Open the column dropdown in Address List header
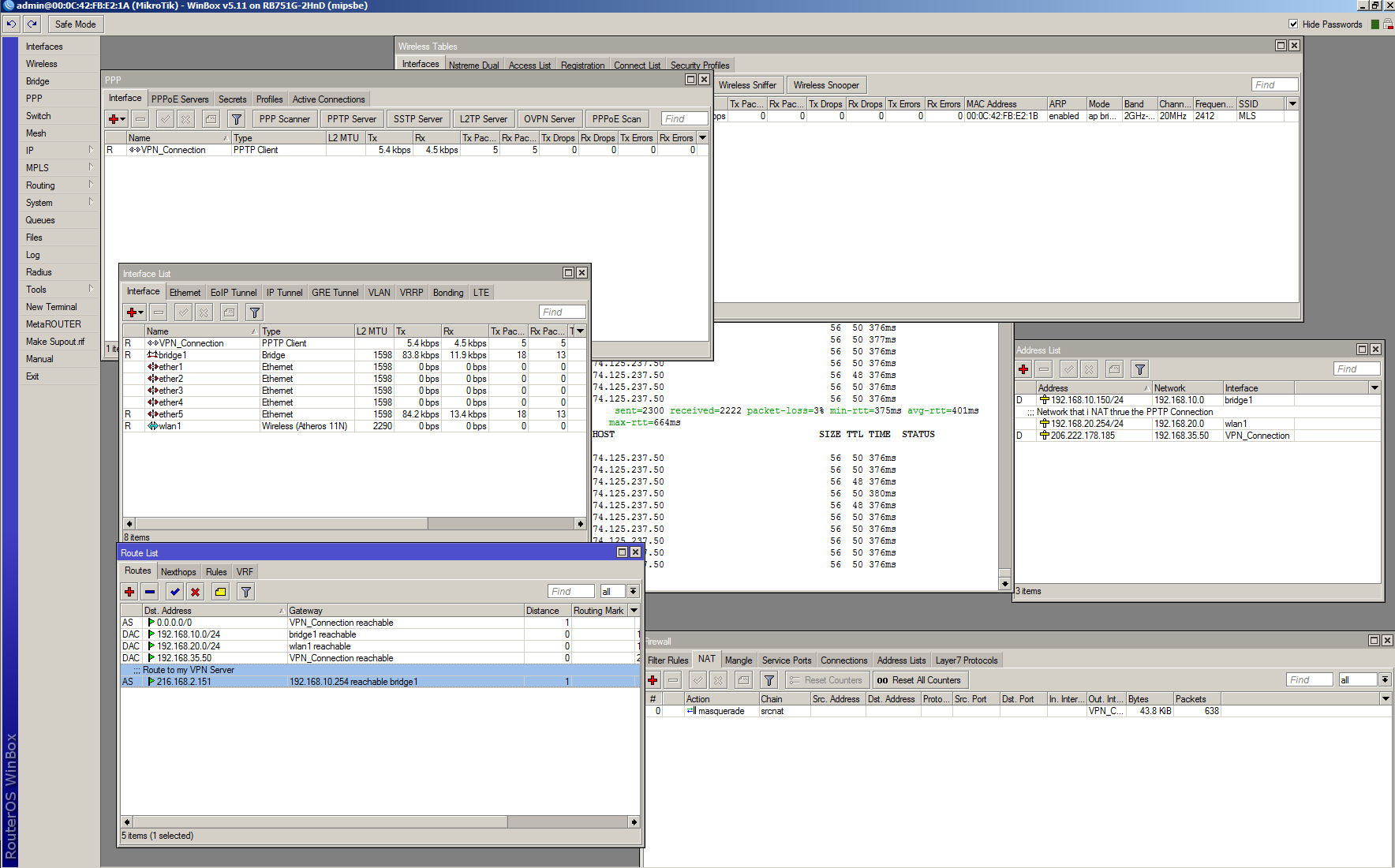 (1374, 387)
